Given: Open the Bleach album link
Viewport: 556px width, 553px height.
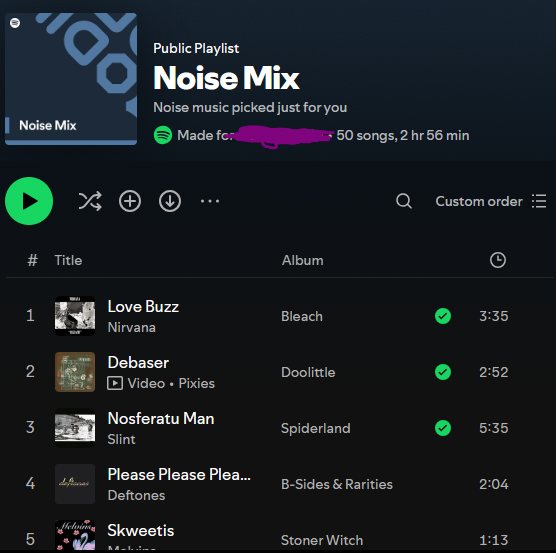Looking at the screenshot, I should 302,316.
